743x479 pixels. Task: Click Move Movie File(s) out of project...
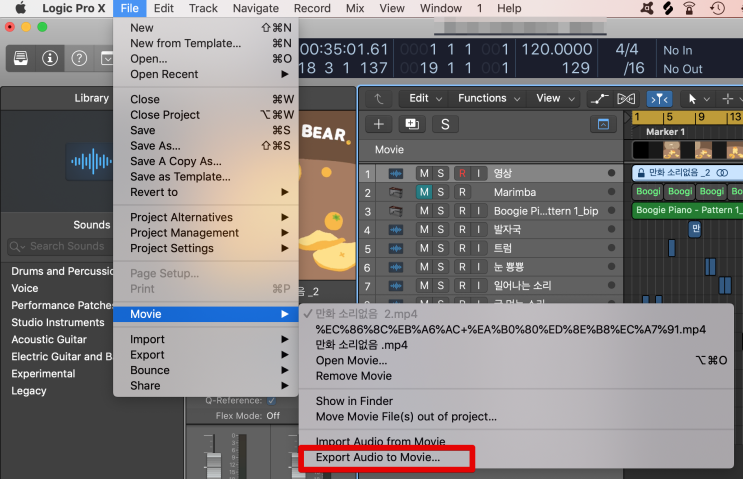(x=516, y=417)
